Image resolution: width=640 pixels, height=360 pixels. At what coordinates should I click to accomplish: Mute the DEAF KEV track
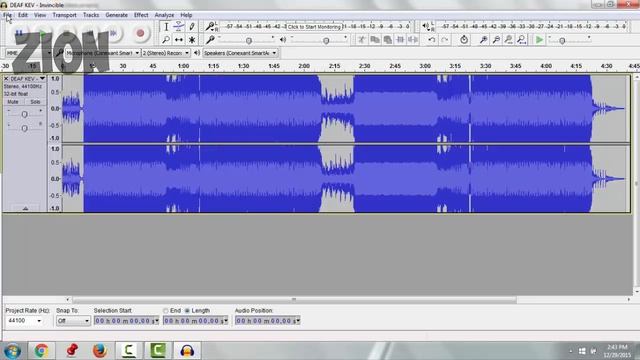click(x=13, y=102)
